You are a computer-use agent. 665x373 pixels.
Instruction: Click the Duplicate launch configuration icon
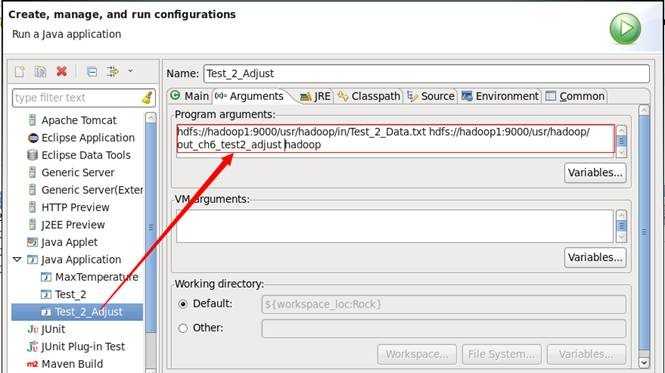pyautogui.click(x=40, y=72)
